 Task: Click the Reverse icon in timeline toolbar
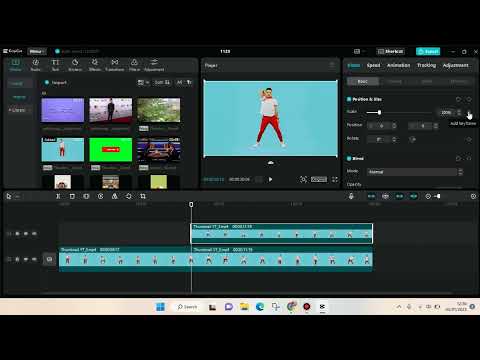click(100, 196)
